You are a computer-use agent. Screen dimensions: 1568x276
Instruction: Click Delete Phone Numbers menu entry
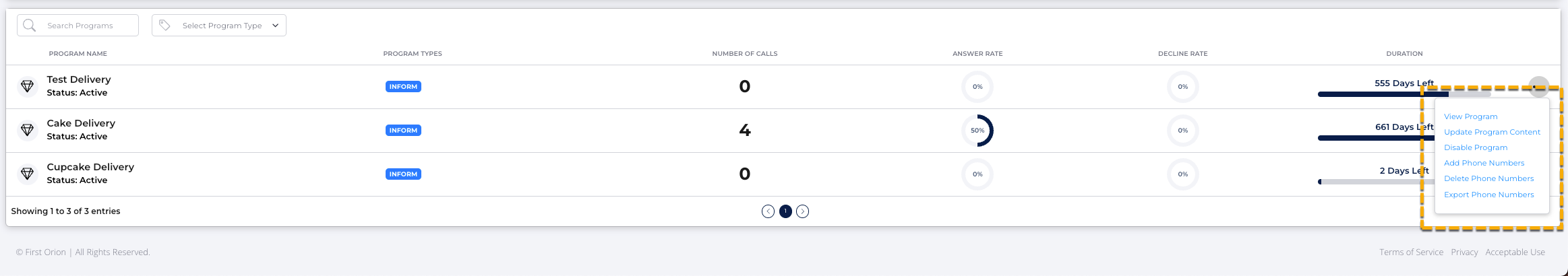click(x=1488, y=178)
